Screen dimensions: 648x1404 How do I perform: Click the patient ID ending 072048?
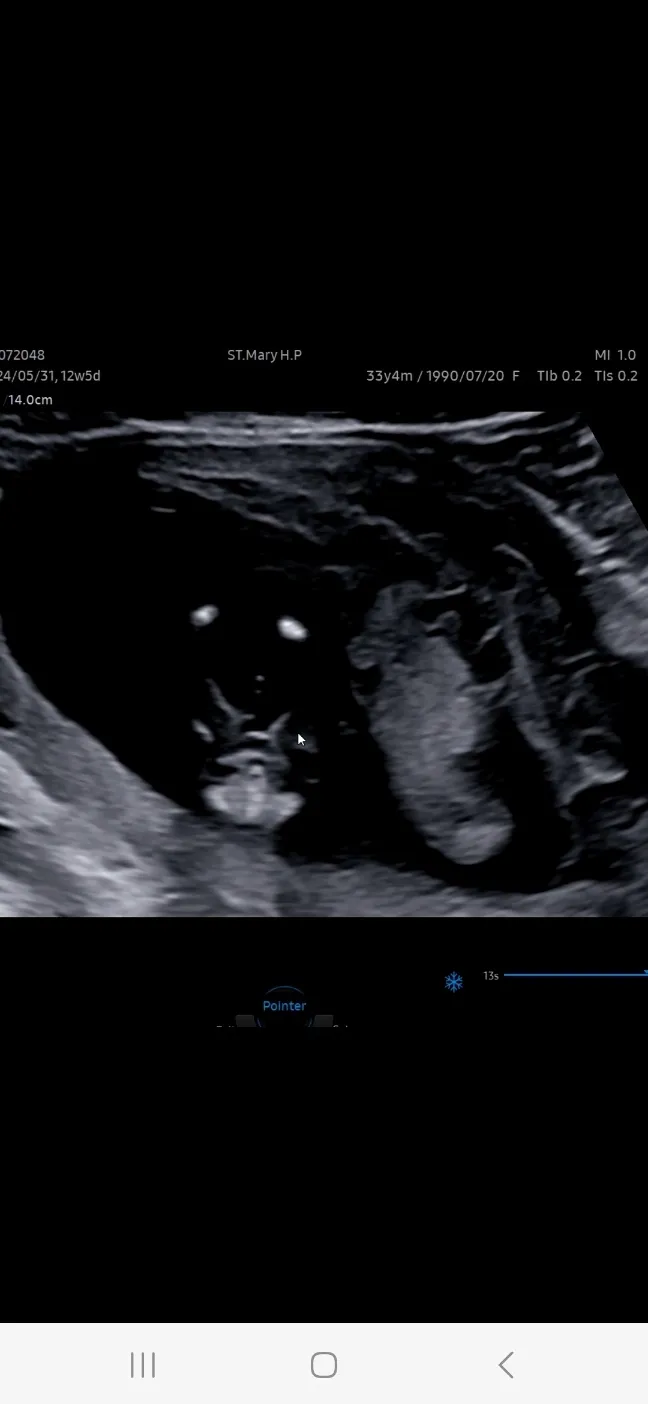click(22, 355)
